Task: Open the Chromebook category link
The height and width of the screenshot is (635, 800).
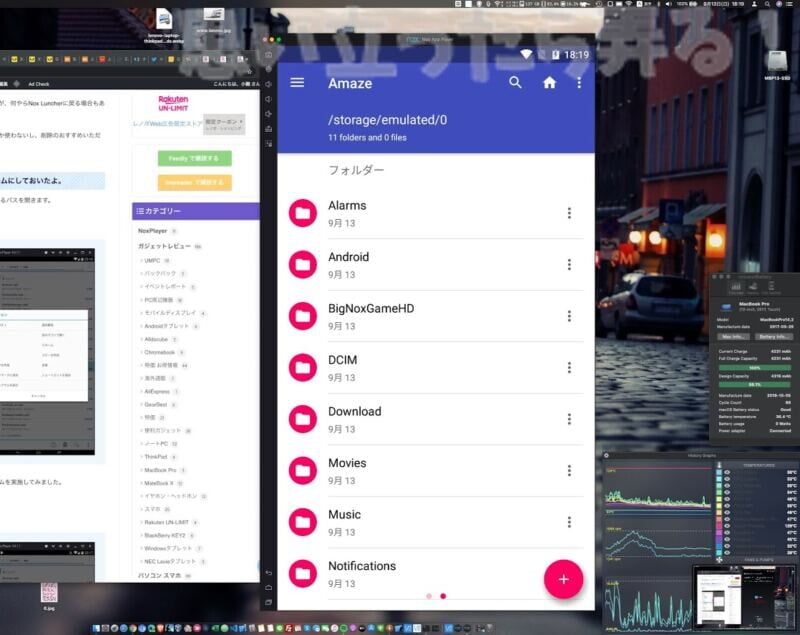Action: (159, 352)
